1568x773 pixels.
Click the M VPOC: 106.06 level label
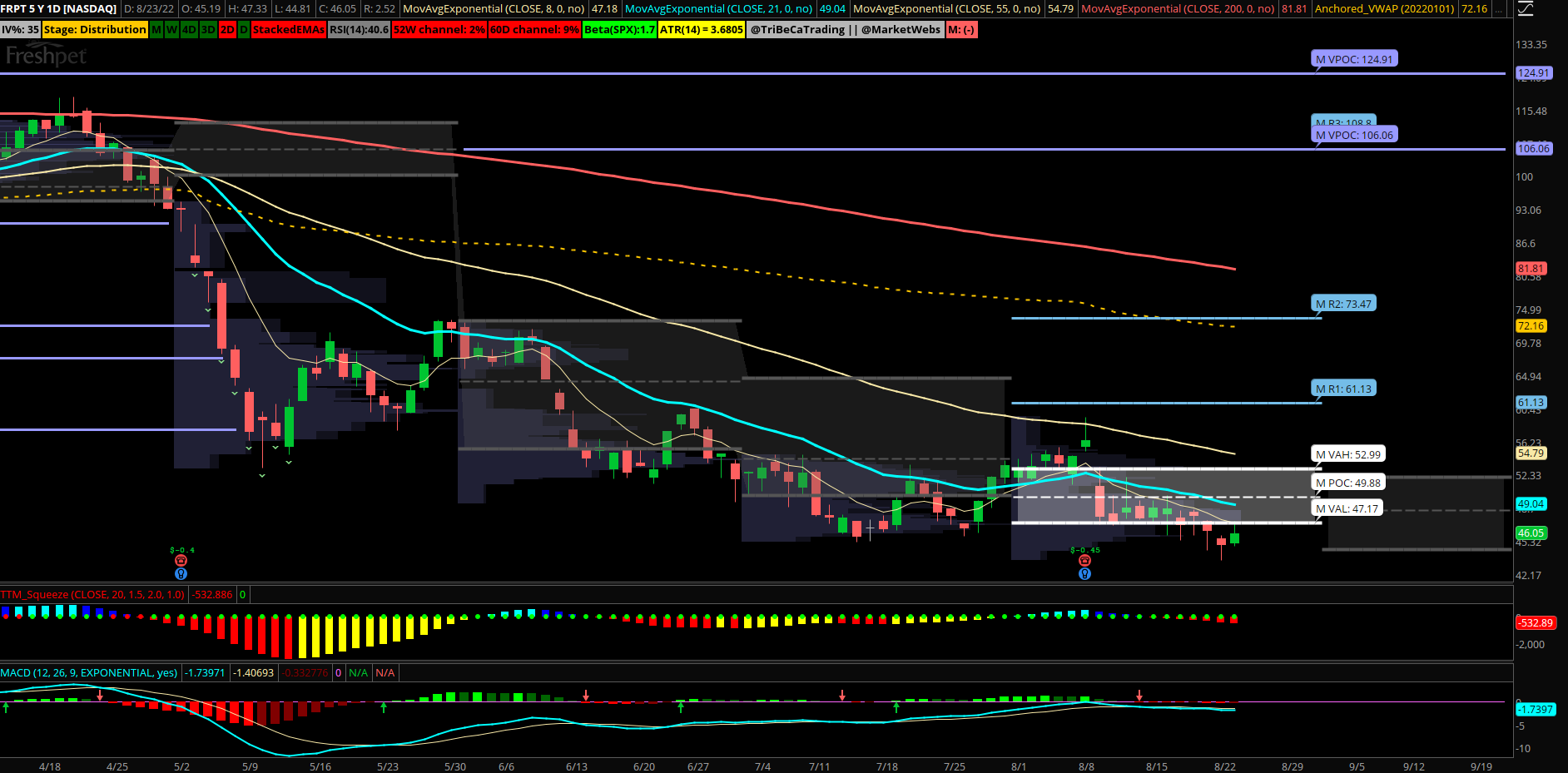pos(1354,135)
